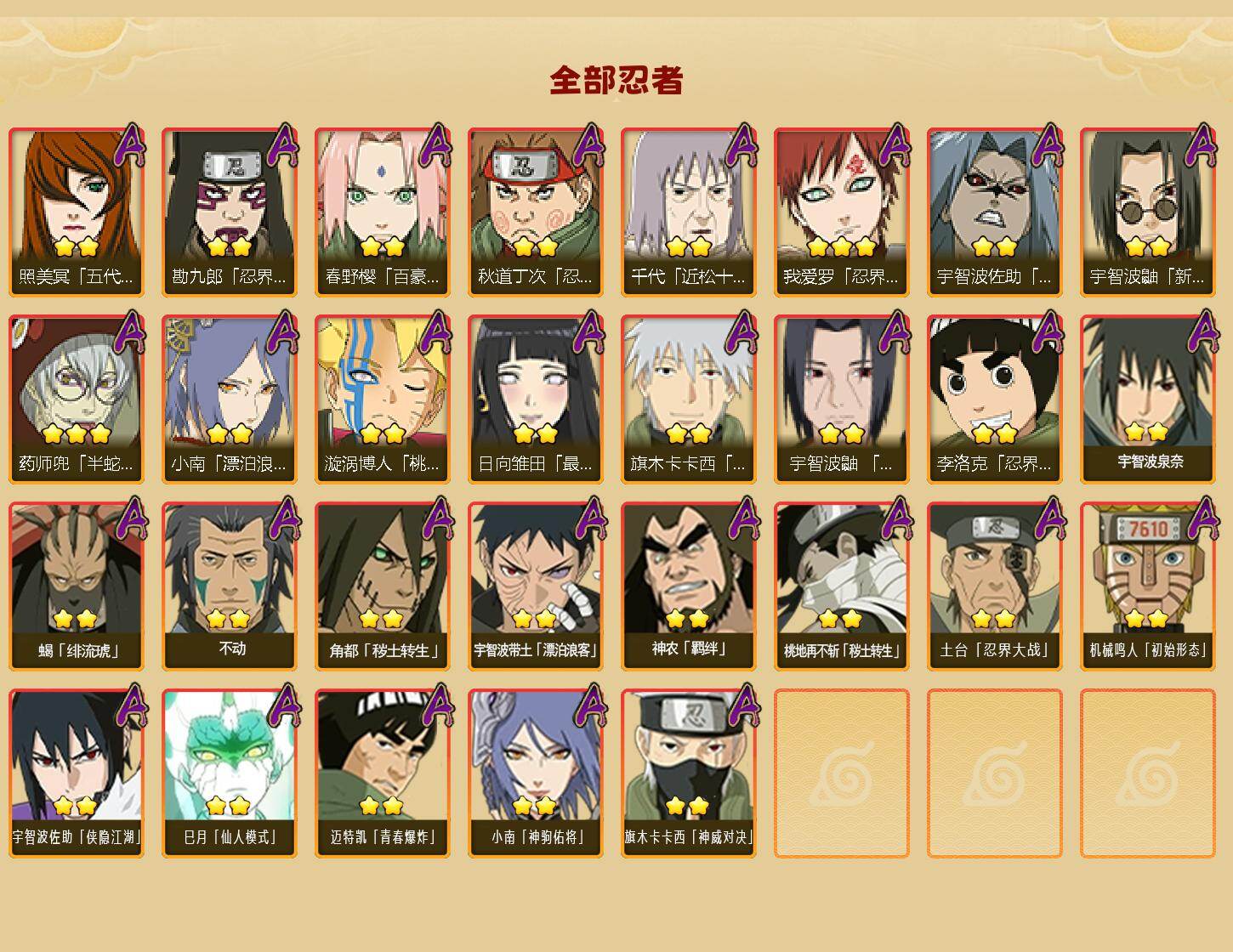The height and width of the screenshot is (952, 1233).
Task: Click the 秋道丁次 ninja portrait
Action: point(536,212)
